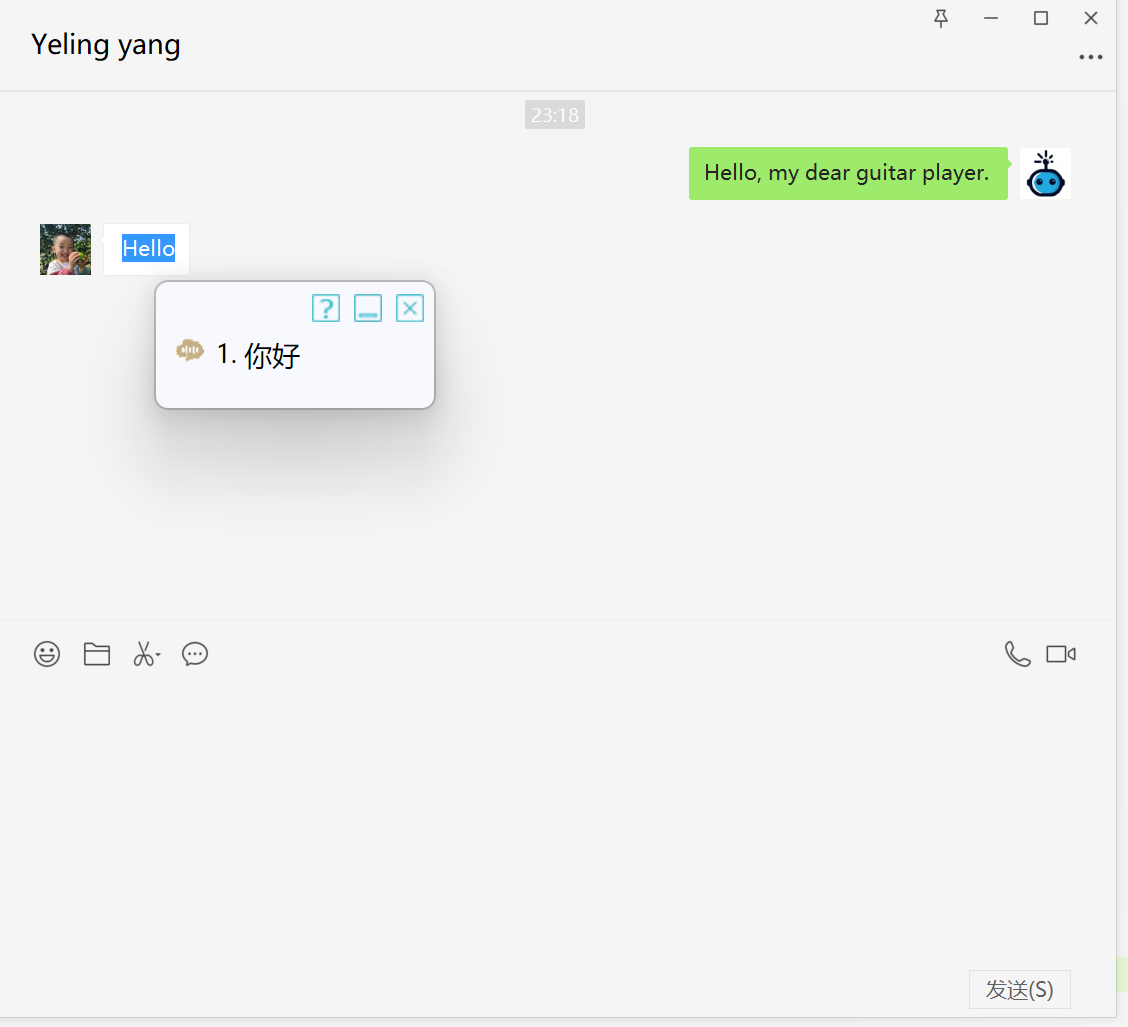
Task: Play pronunciation audio in translation popup
Action: (x=190, y=351)
